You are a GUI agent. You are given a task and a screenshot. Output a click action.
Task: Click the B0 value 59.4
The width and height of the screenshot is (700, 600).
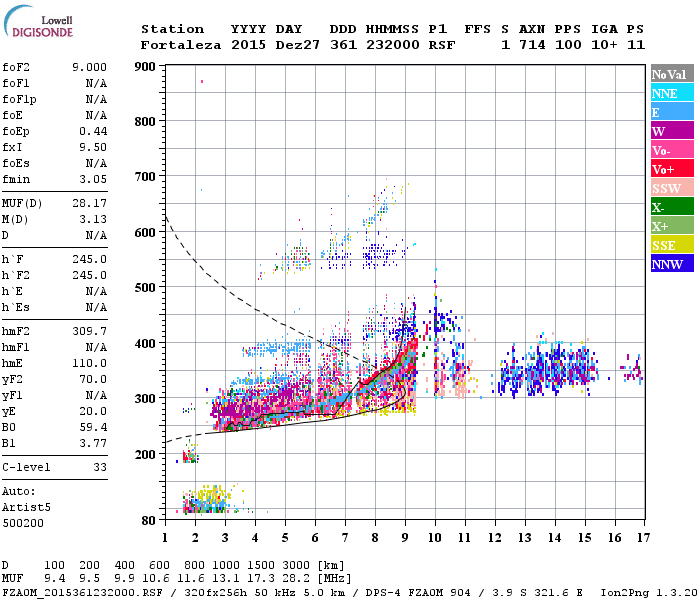93,428
